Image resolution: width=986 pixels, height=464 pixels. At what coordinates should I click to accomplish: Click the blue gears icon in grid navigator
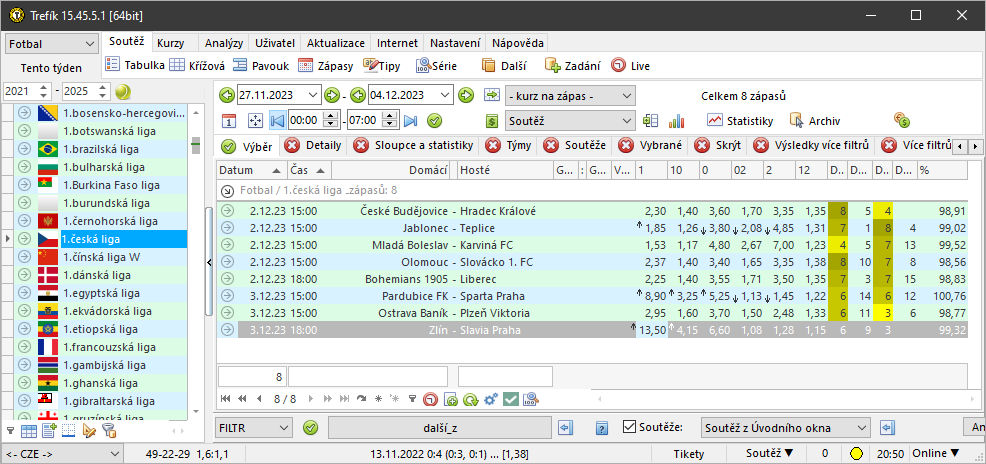(x=490, y=399)
